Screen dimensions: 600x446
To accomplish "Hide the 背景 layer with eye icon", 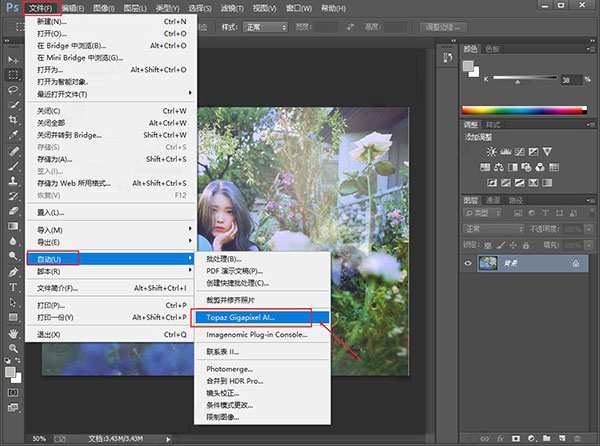I will point(469,263).
